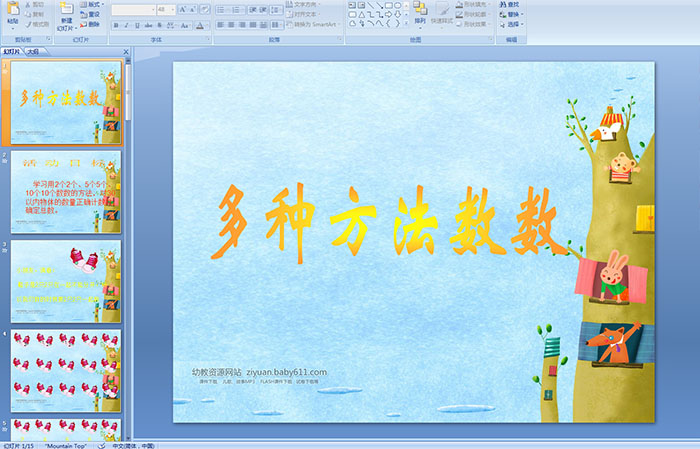Click the Bullets list button
This screenshot has height=449, width=700.
(x=221, y=10)
